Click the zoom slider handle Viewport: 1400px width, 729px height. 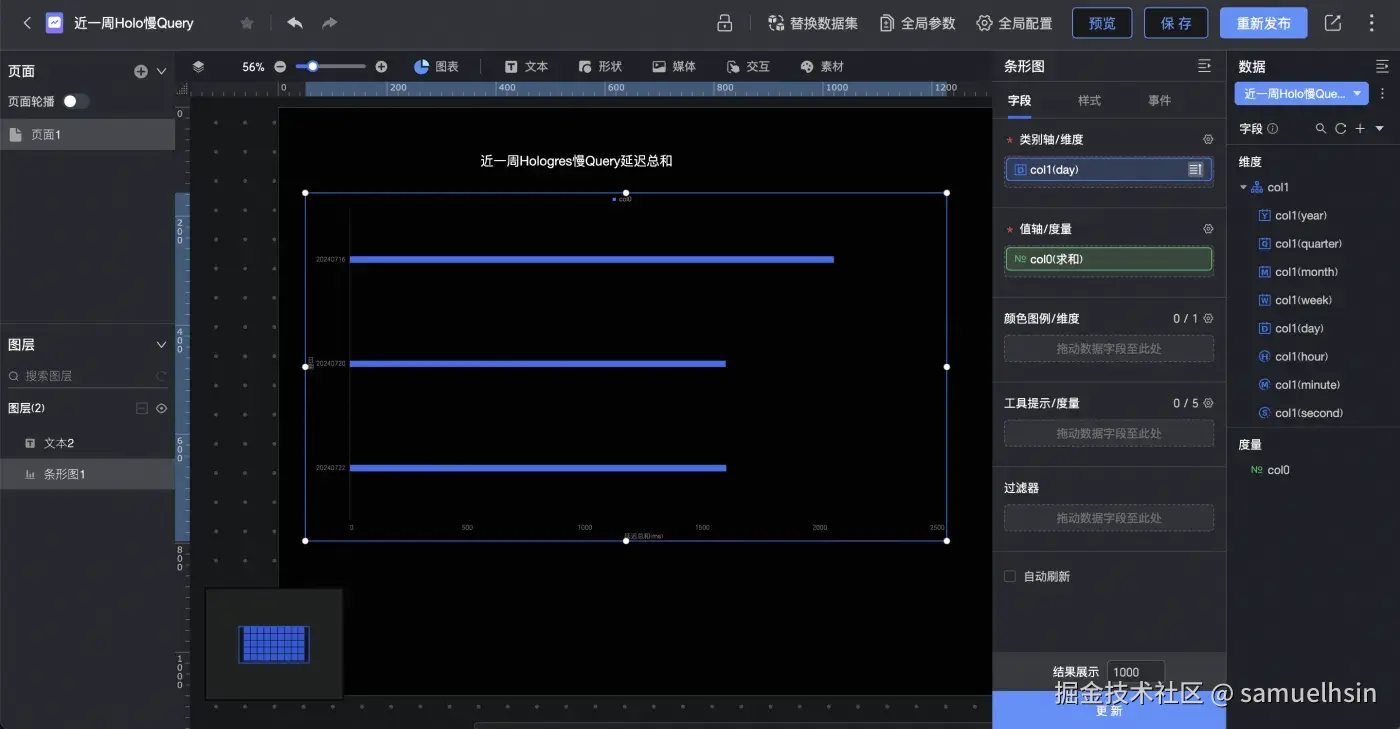point(313,66)
